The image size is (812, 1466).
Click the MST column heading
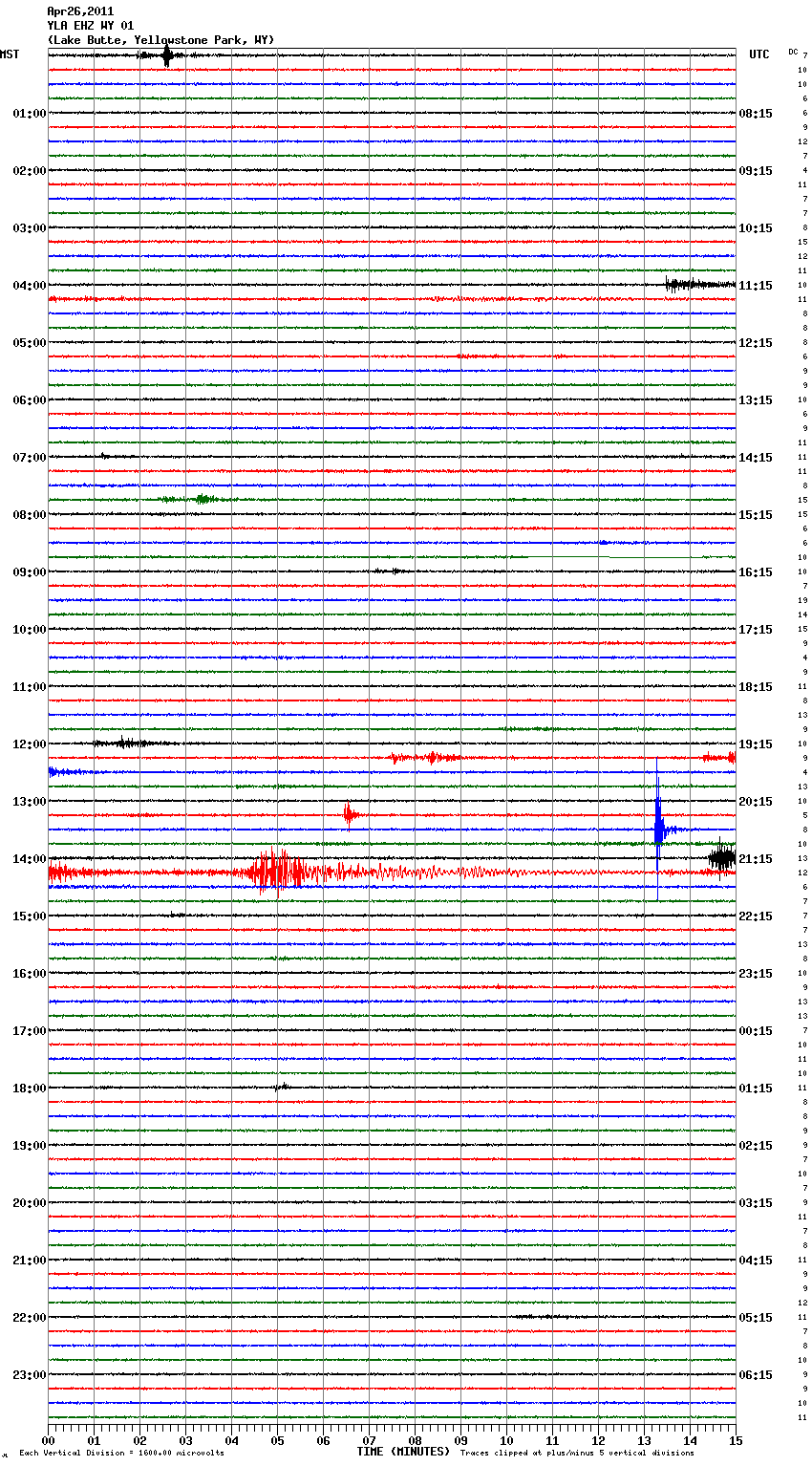click(10, 54)
